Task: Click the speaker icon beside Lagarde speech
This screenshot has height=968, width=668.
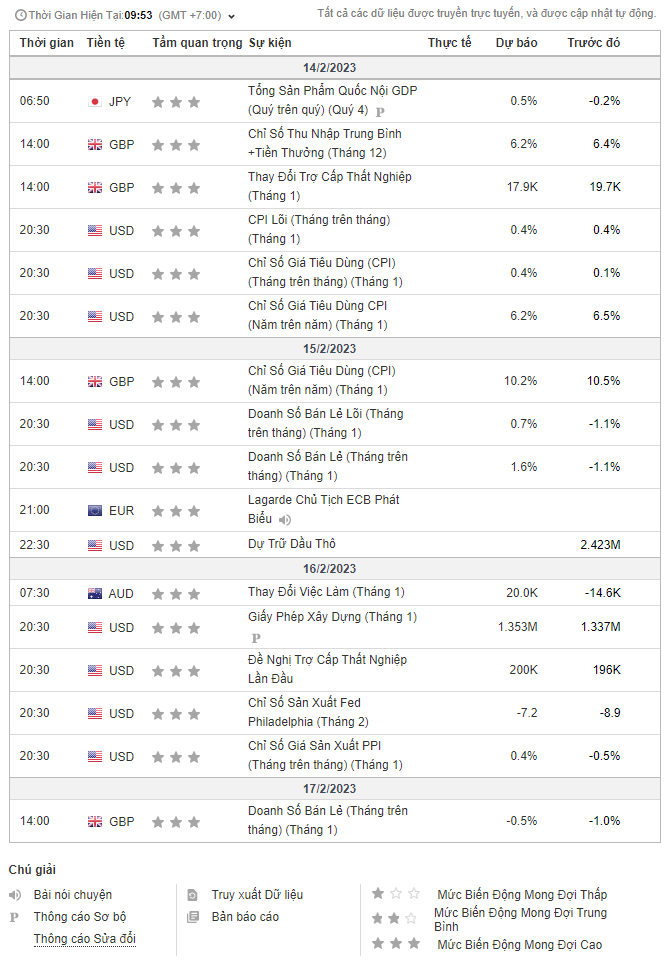Action: click(x=285, y=520)
